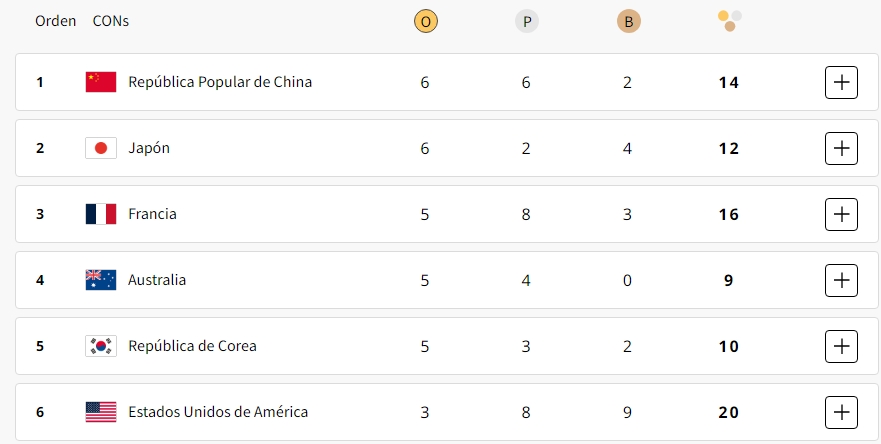Click the Japan flag icon
The width and height of the screenshot is (881, 444).
101,148
